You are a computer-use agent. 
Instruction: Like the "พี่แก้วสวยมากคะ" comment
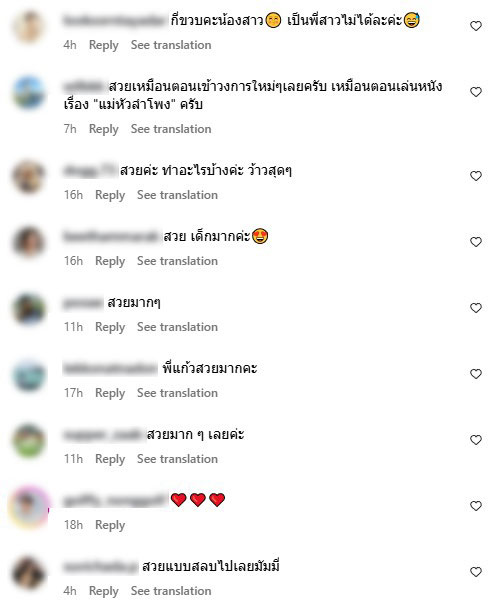tap(476, 374)
